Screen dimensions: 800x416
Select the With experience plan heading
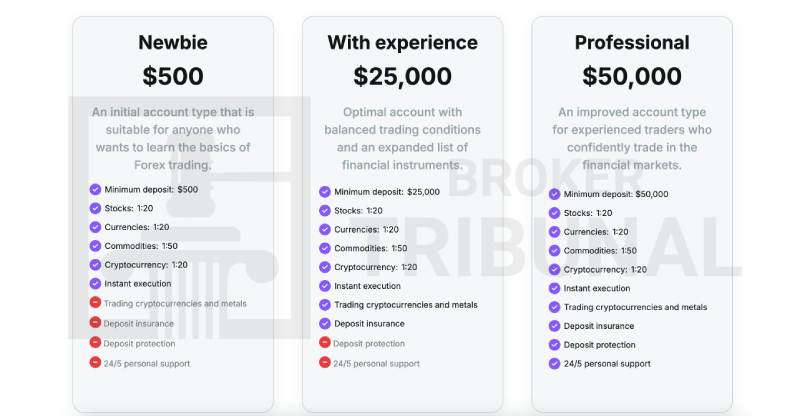402,42
